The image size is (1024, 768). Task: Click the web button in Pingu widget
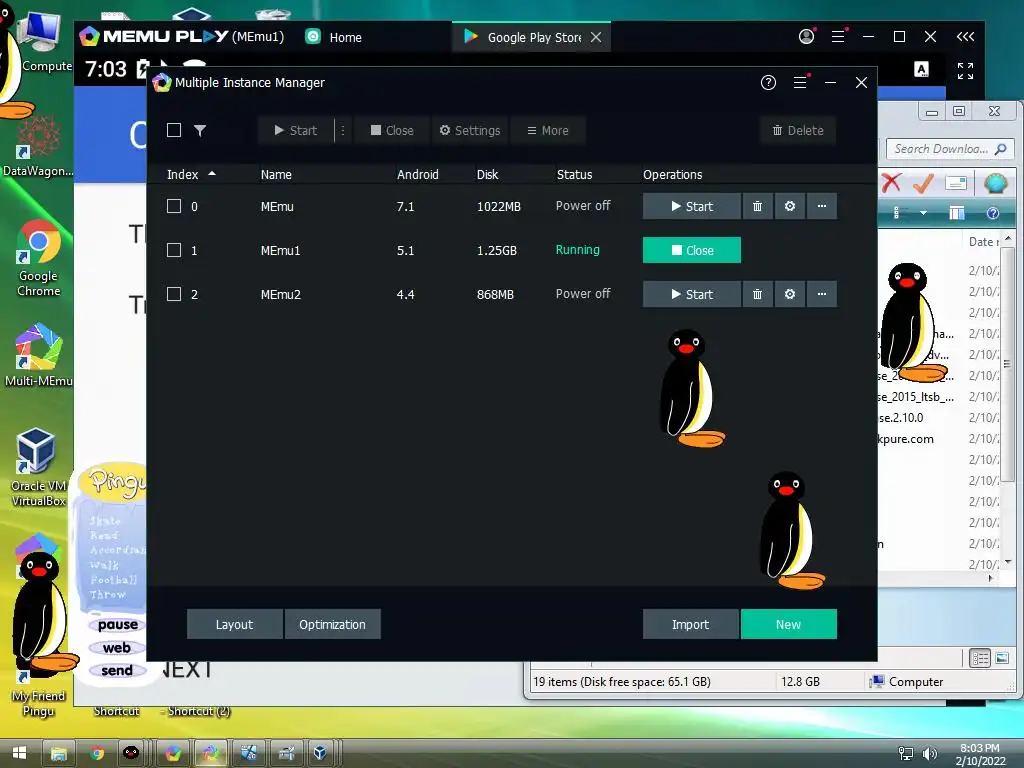coord(118,647)
